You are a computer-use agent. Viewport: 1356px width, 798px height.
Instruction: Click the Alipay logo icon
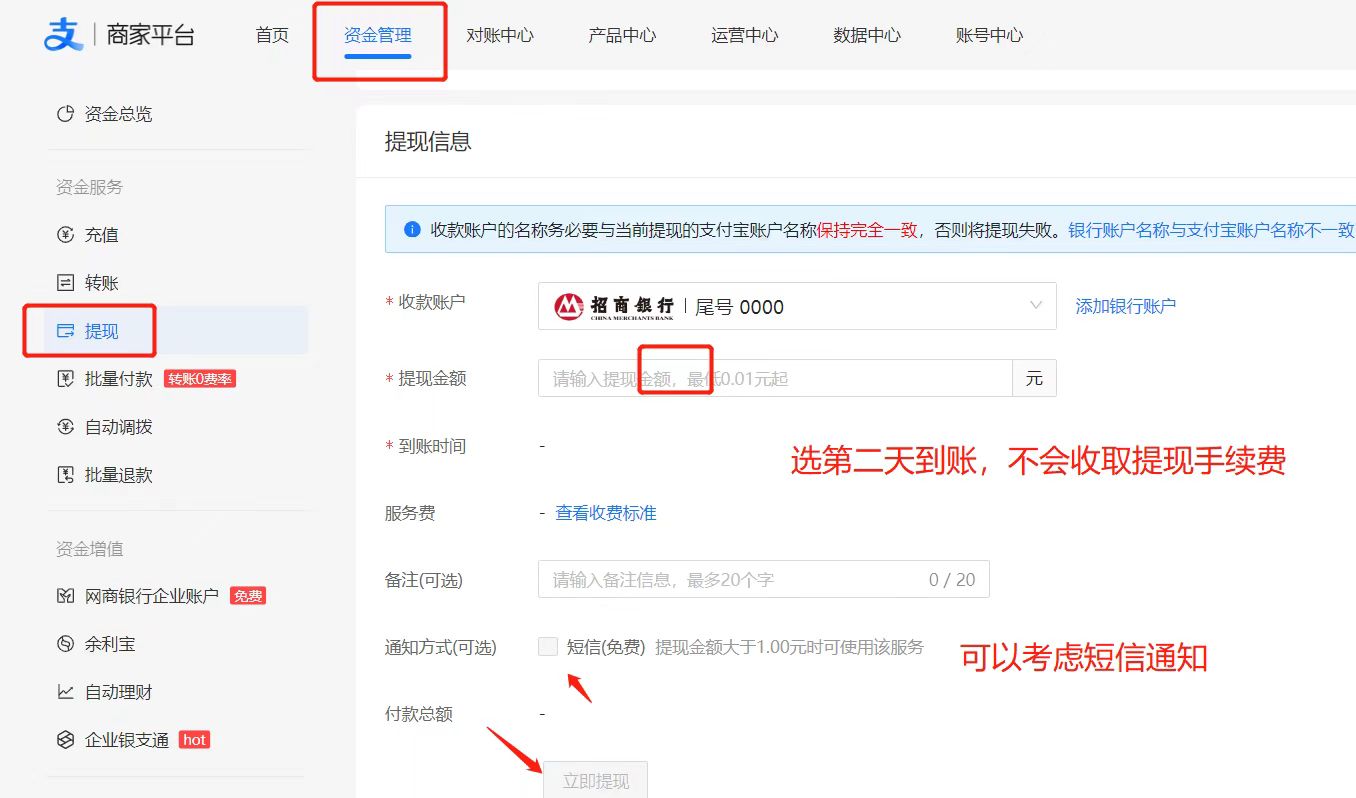64,35
